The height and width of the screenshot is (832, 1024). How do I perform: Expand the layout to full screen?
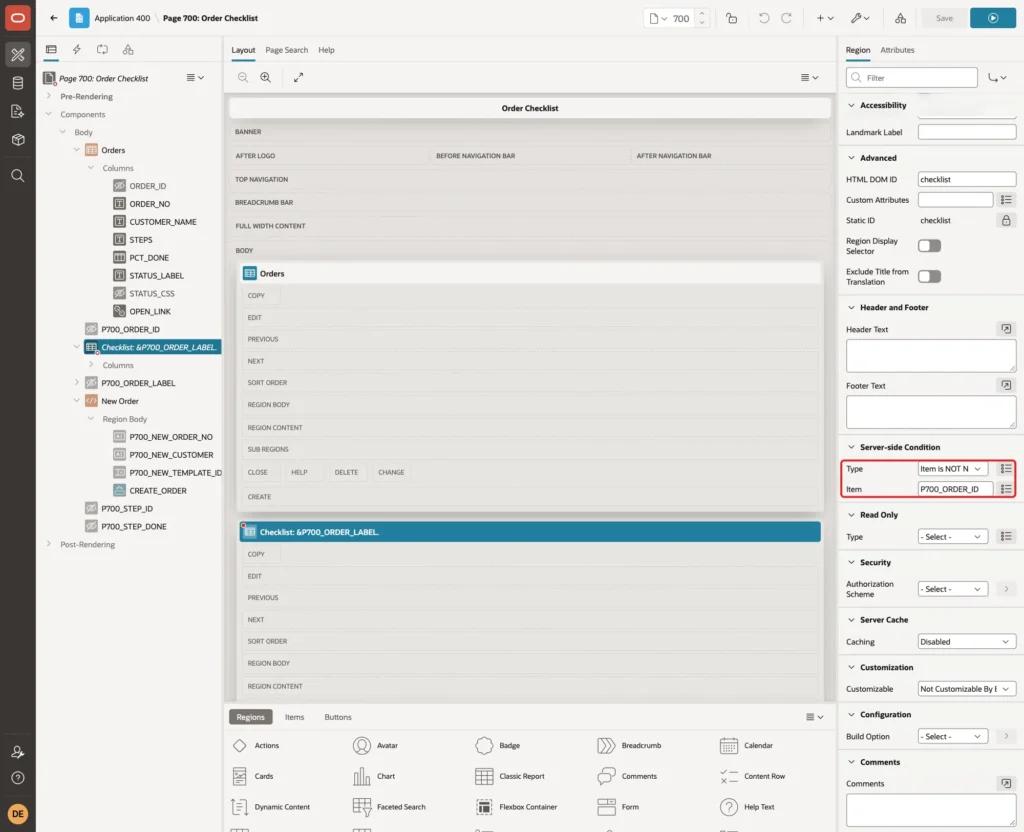(298, 77)
